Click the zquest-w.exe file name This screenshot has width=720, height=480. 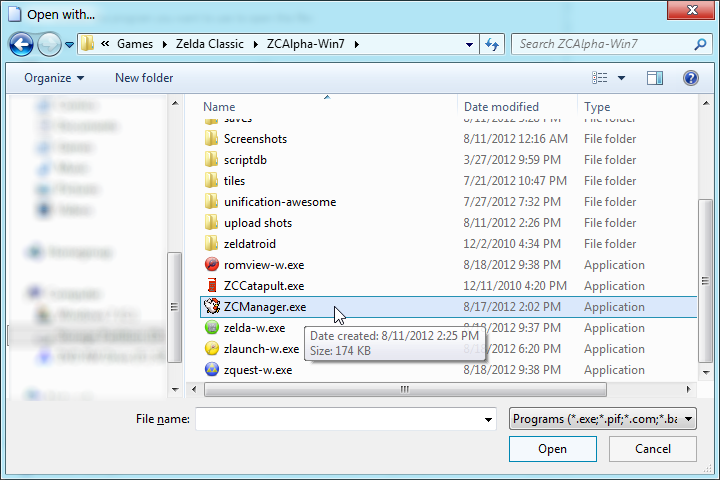pos(258,370)
